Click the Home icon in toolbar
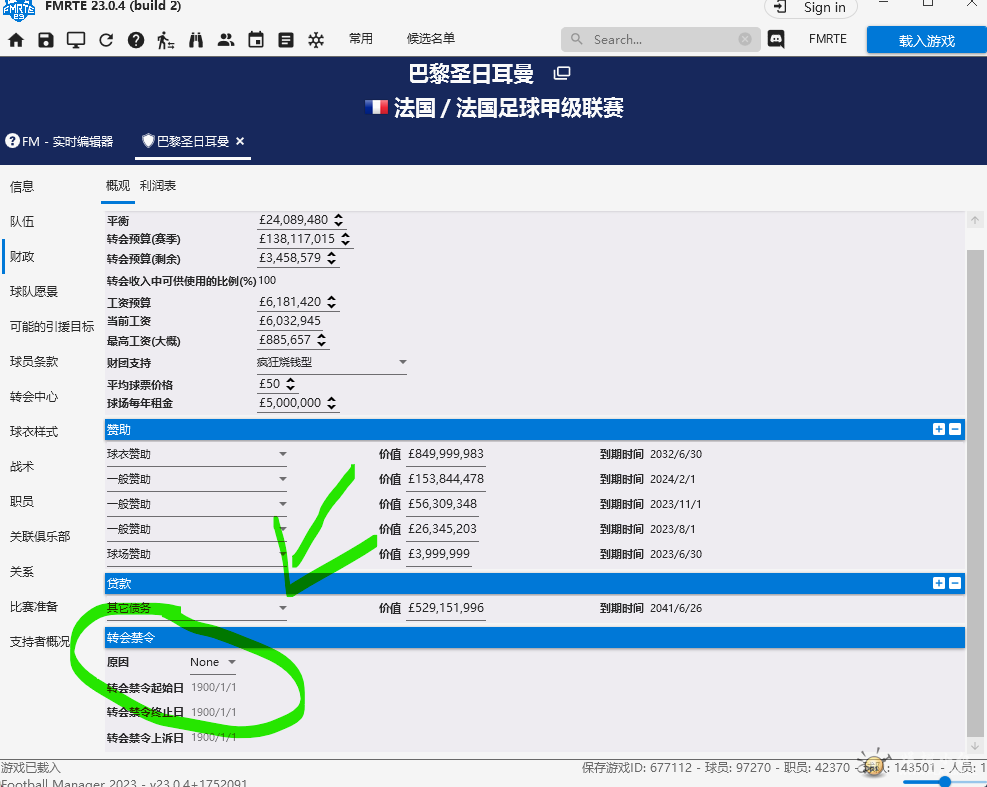 click(x=16, y=40)
